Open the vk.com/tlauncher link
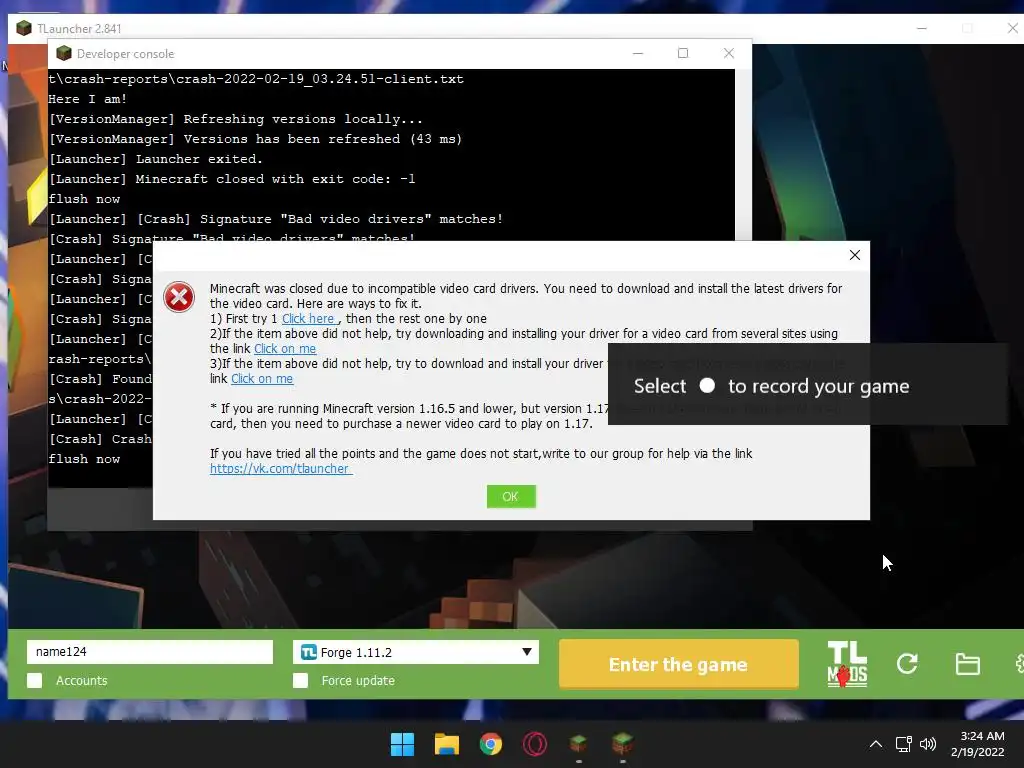The image size is (1024, 768). tap(281, 468)
